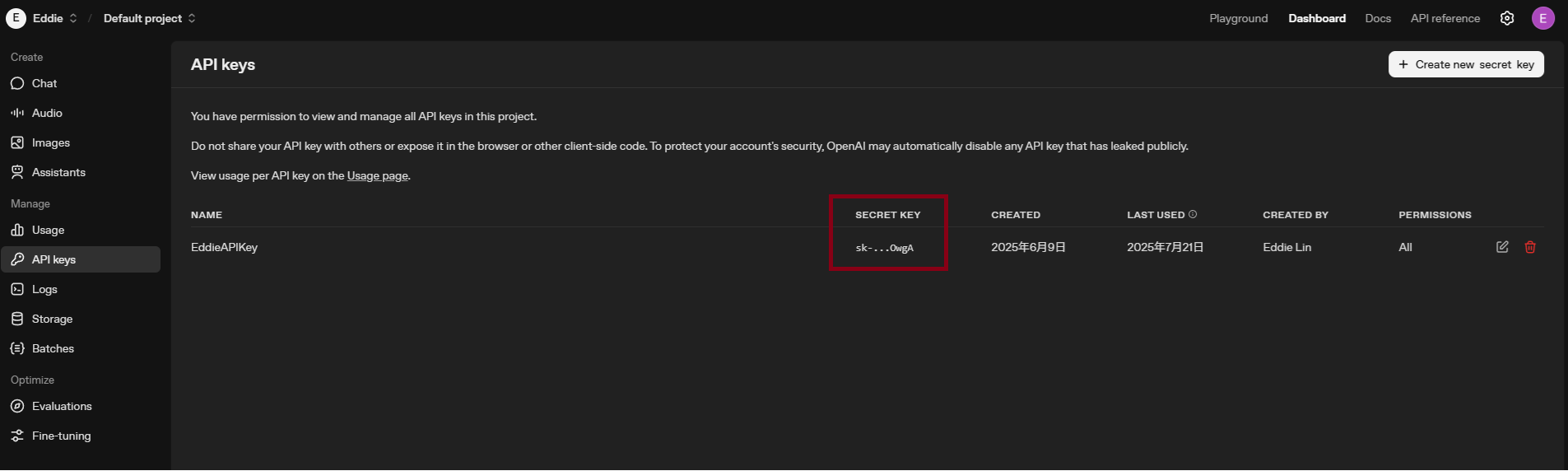This screenshot has width=1568, height=471.
Task: Open Audio in the sidebar
Action: pyautogui.click(x=47, y=113)
